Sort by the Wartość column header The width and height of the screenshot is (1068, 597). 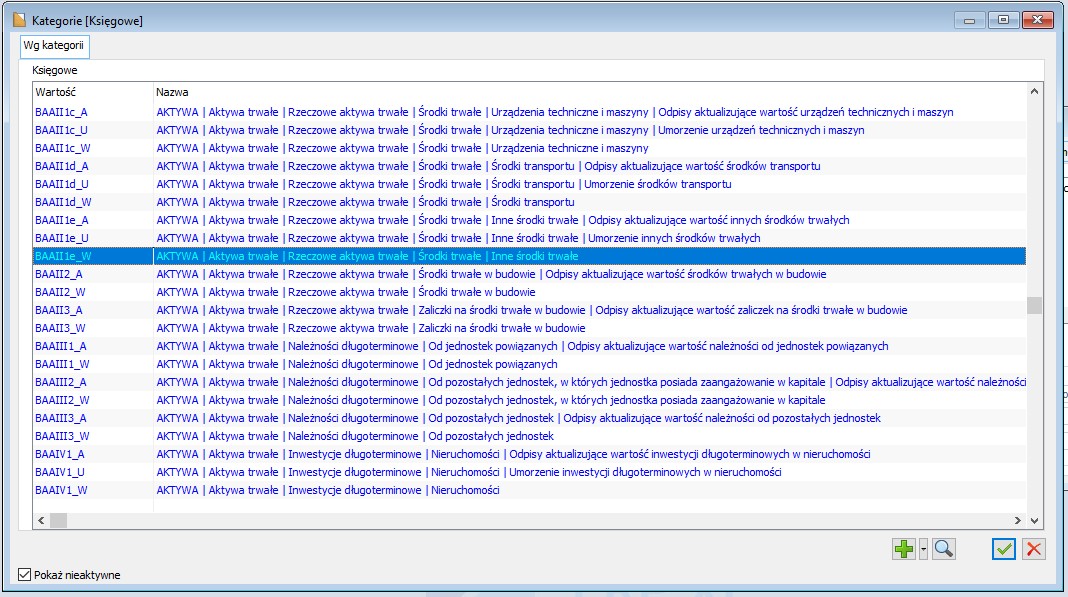tap(92, 91)
